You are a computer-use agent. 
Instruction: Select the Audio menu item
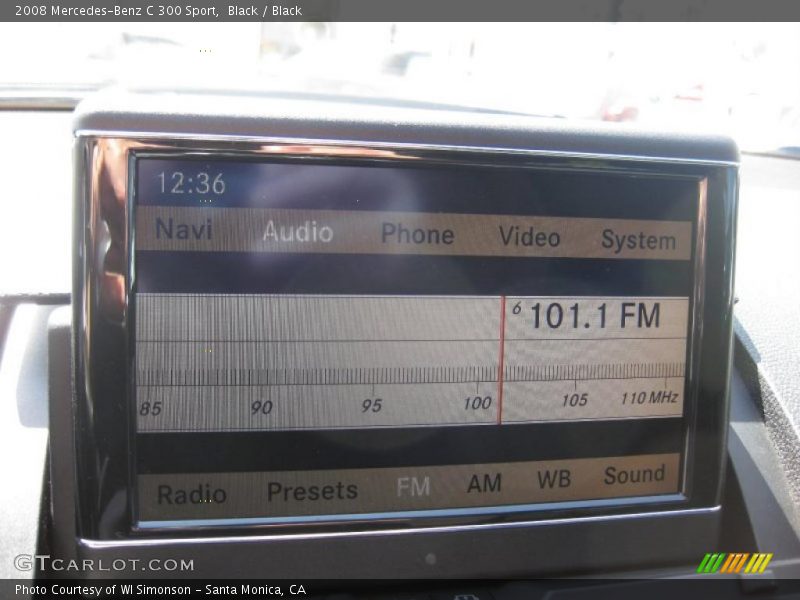pos(298,232)
